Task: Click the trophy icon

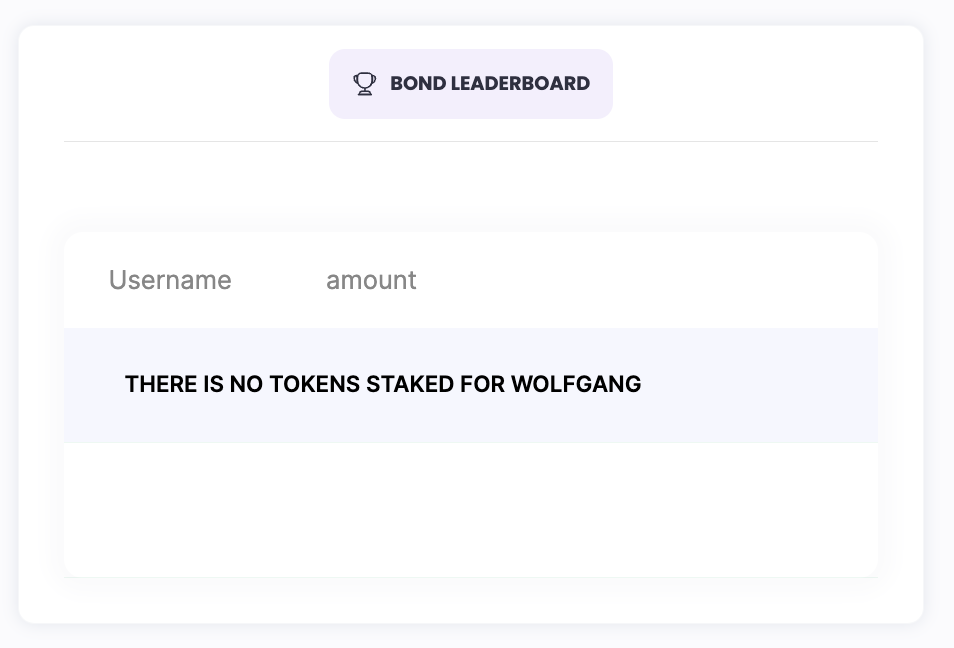Action: tap(364, 84)
